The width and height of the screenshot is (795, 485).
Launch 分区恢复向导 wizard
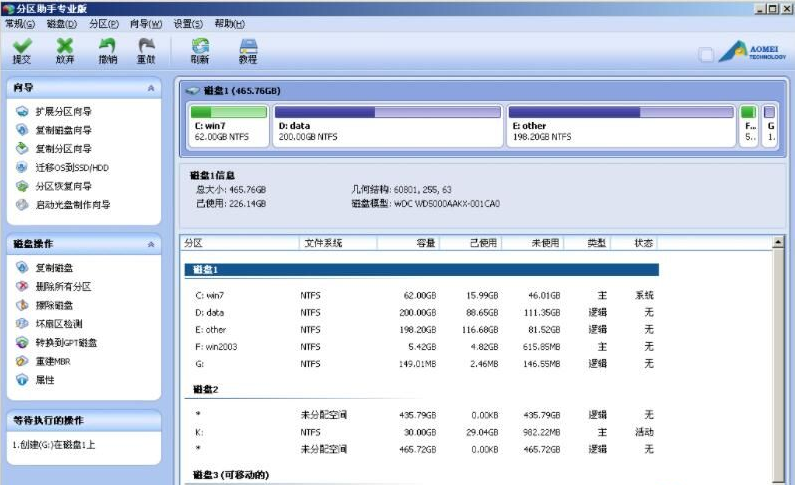[63, 186]
